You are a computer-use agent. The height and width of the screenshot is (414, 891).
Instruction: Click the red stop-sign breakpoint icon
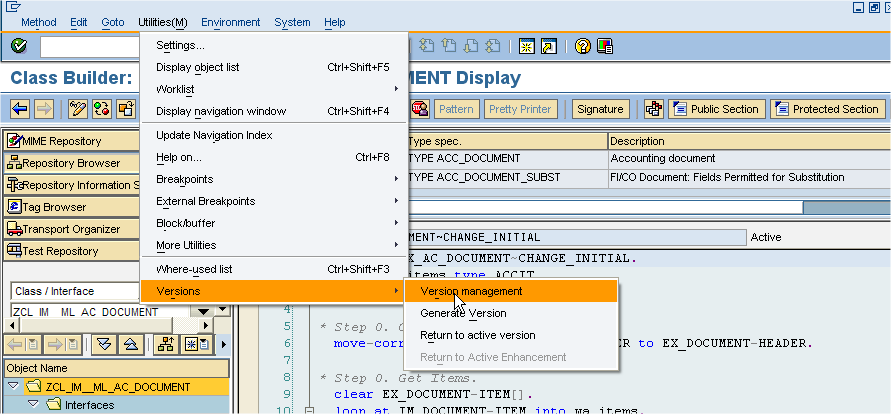pos(419,109)
